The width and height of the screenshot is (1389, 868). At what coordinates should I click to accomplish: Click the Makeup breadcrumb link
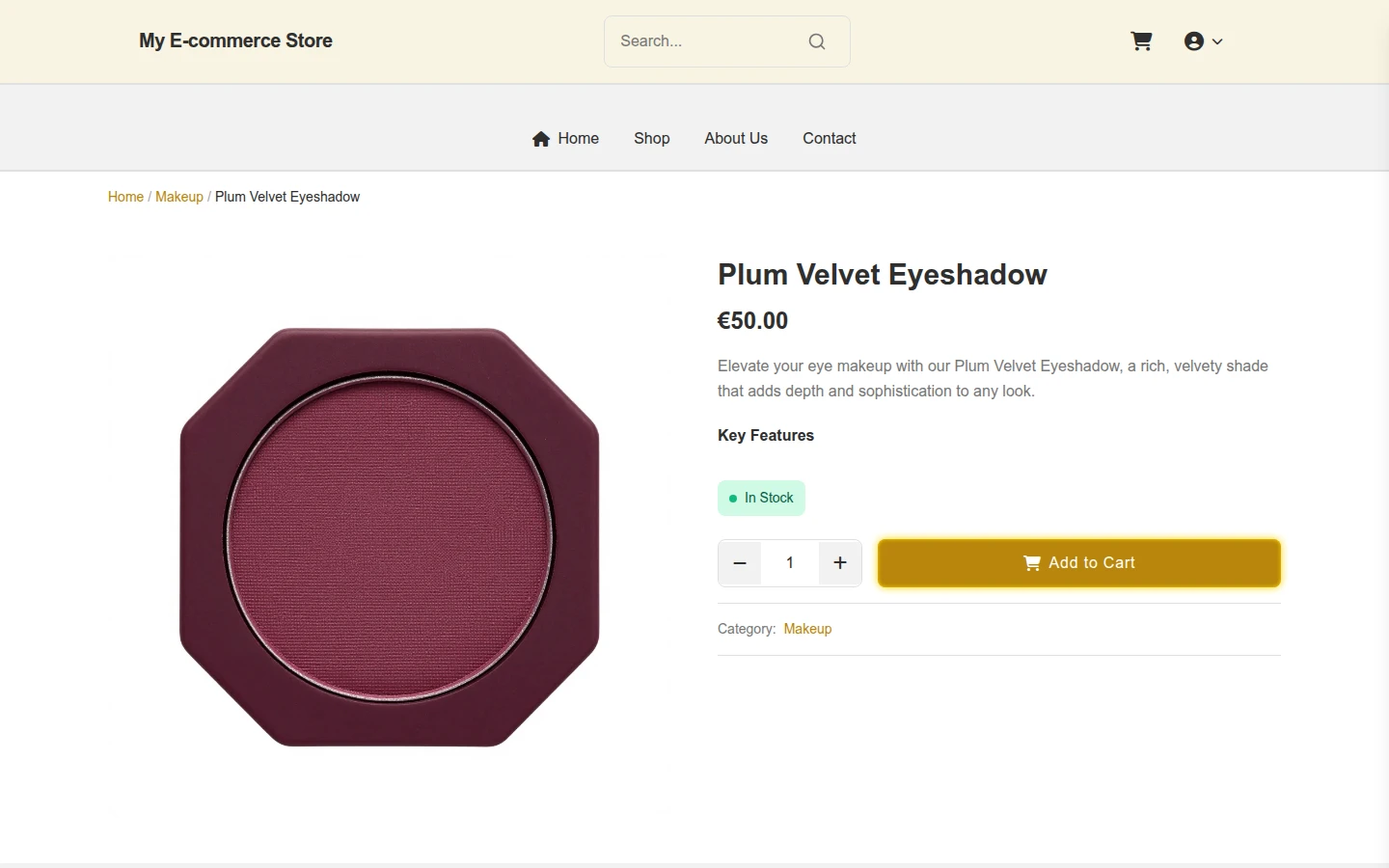tap(179, 197)
